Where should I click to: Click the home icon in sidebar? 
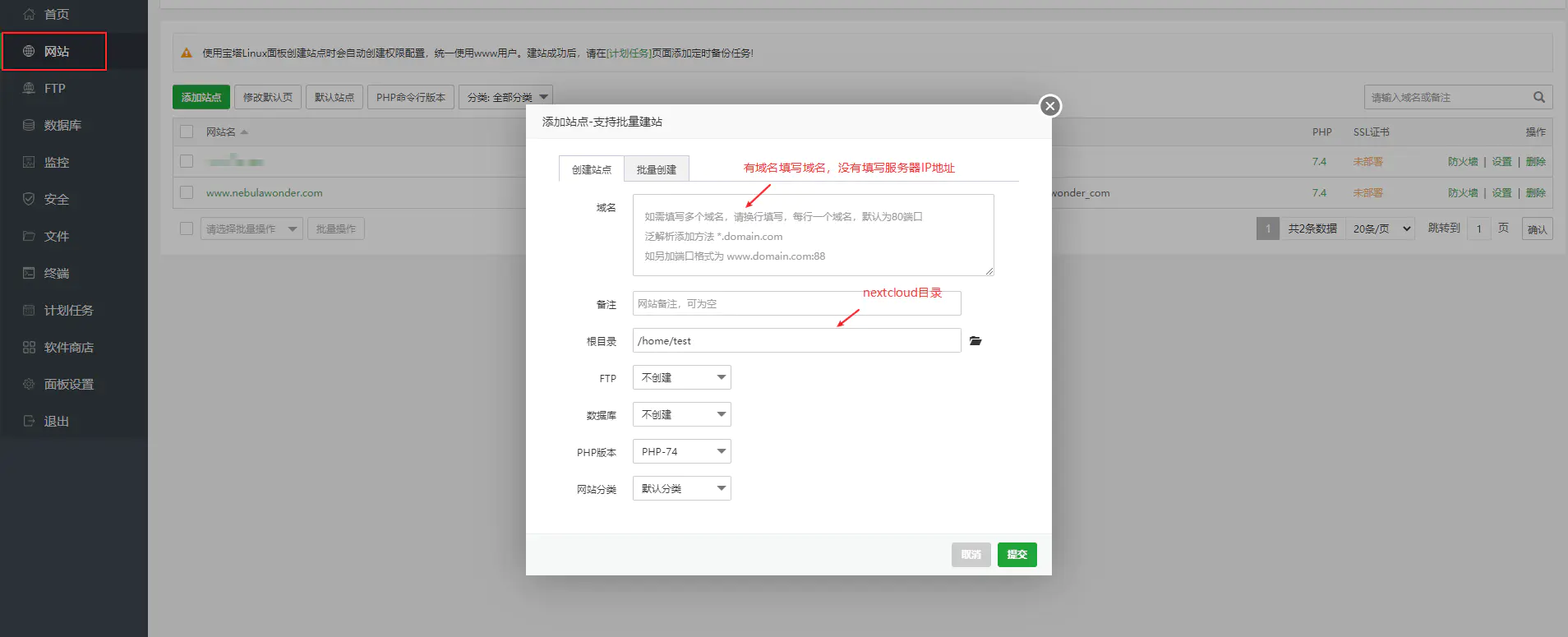[29, 14]
